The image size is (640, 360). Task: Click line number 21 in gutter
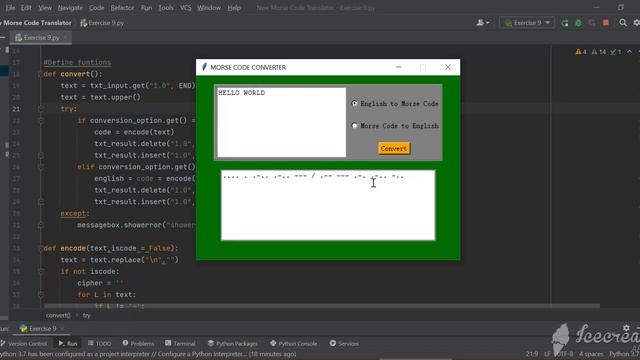pyautogui.click(x=16, y=109)
